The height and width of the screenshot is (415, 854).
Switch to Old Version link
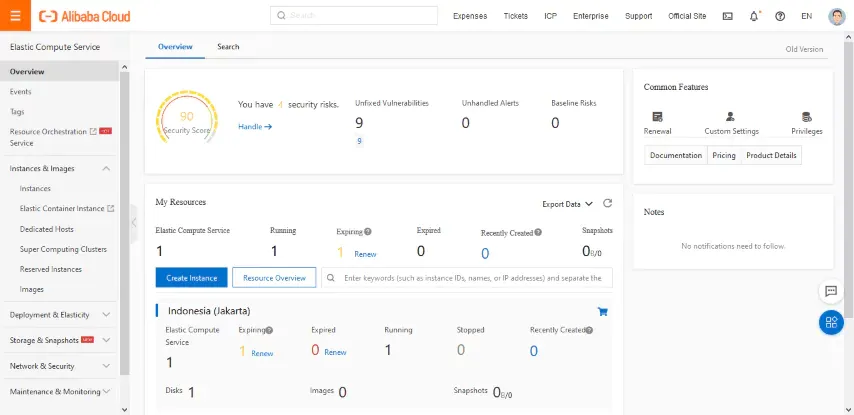coord(804,49)
